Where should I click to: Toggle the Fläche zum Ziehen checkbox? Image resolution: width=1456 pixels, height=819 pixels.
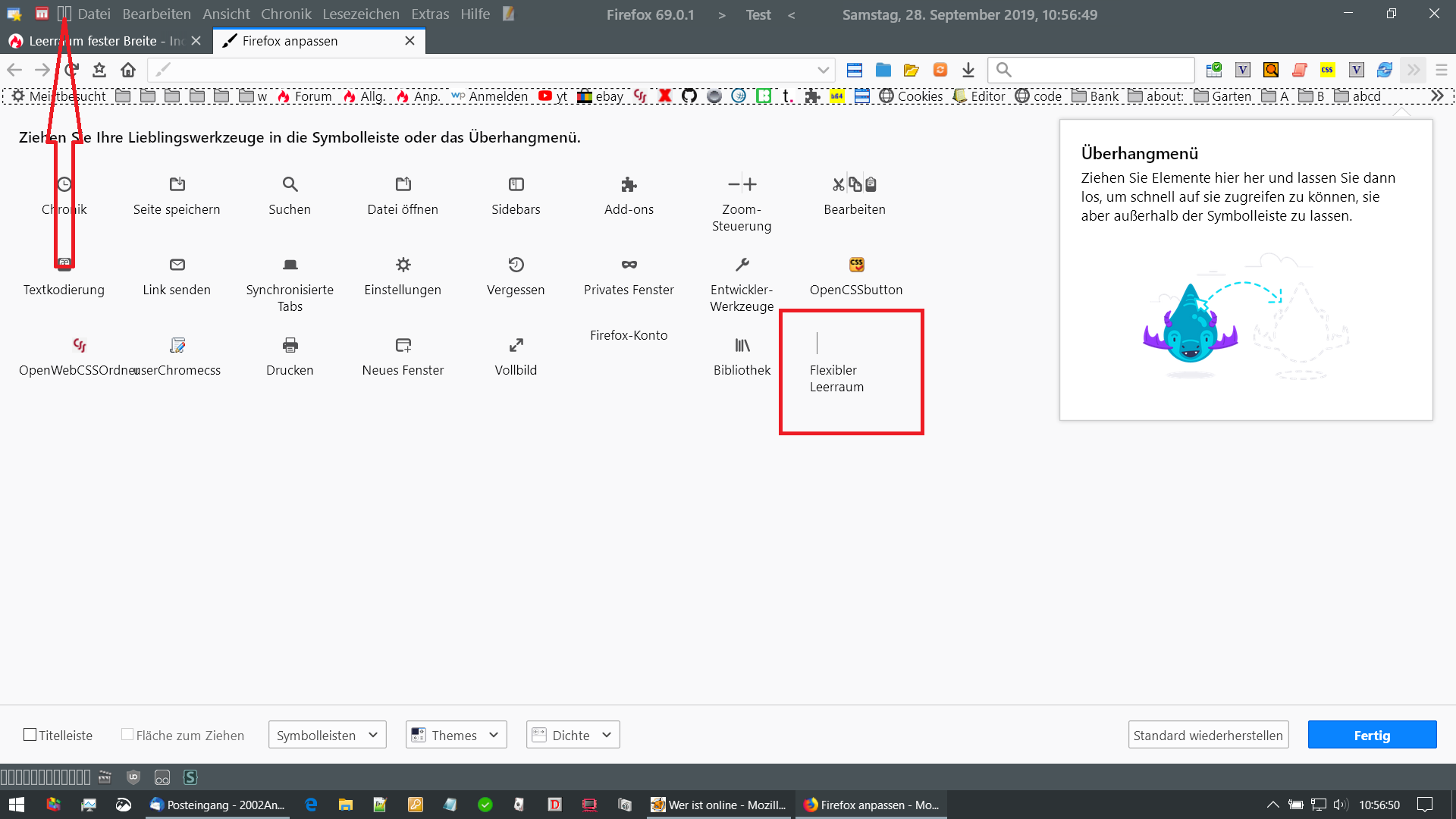coord(127,735)
